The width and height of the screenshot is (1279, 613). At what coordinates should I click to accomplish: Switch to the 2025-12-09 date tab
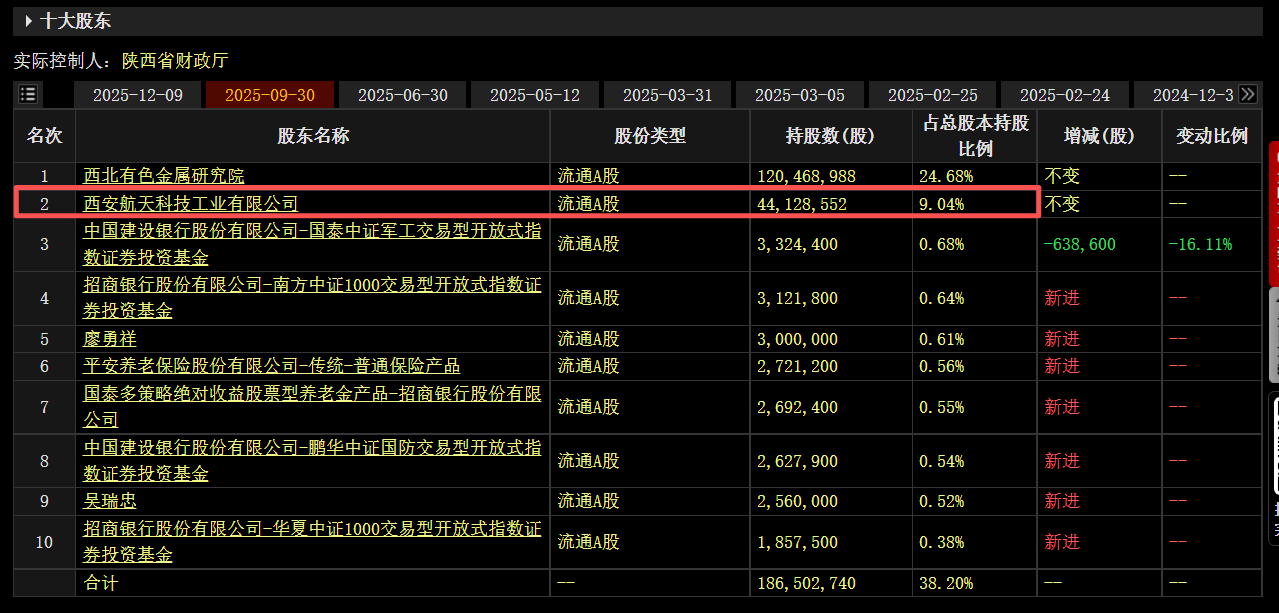click(x=138, y=94)
